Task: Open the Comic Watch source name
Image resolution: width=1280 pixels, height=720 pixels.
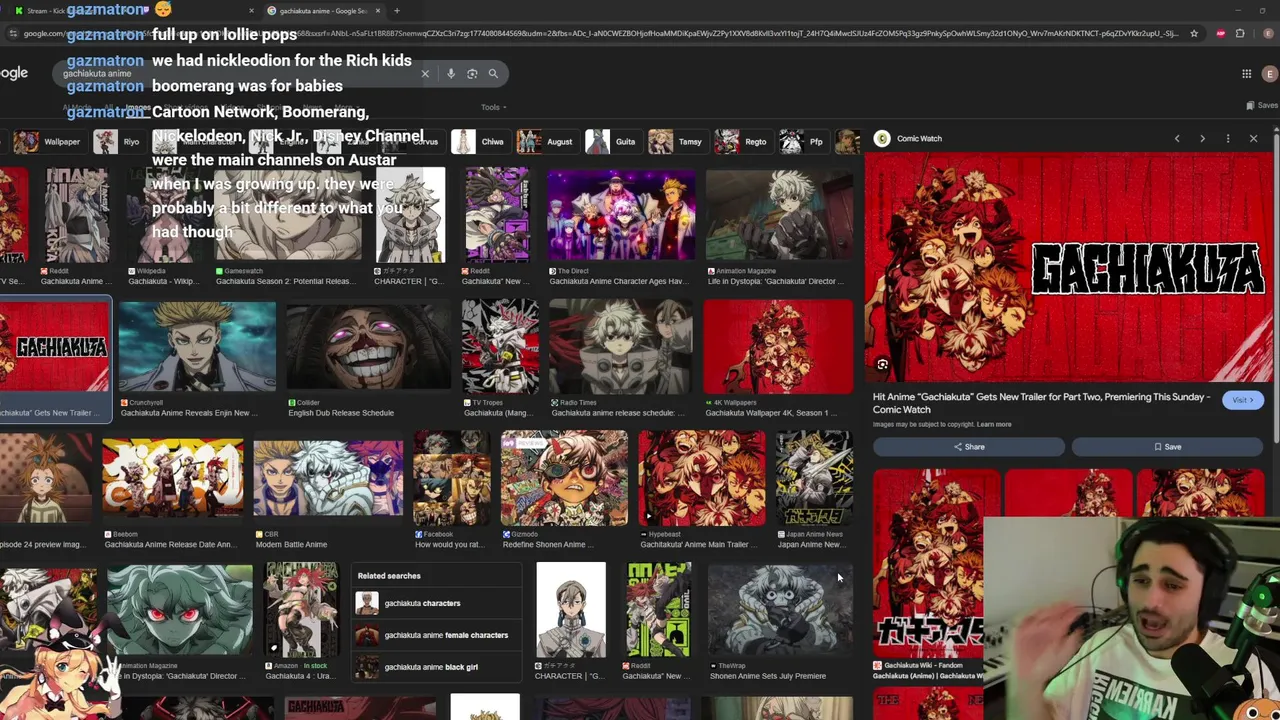Action: [x=919, y=139]
